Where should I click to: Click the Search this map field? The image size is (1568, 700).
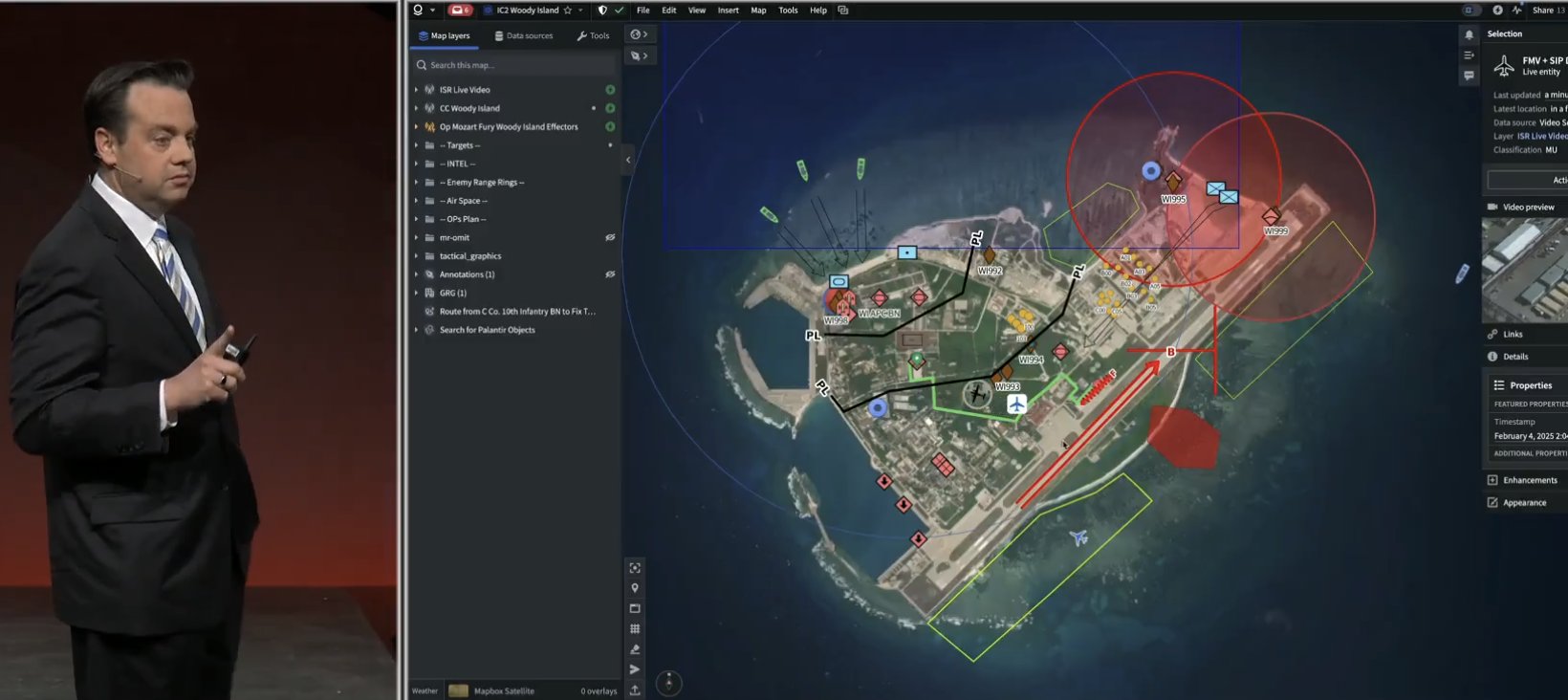(x=515, y=65)
